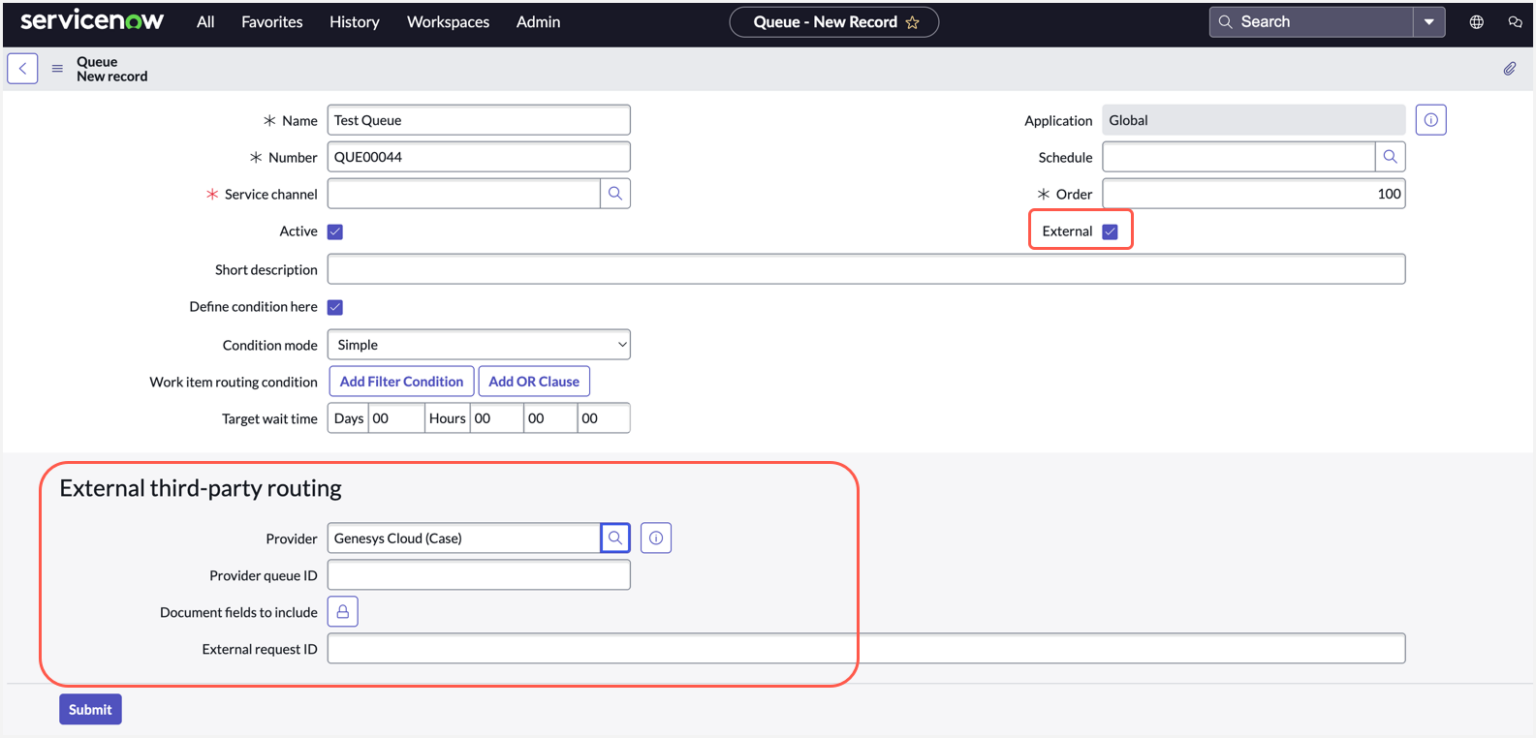This screenshot has width=1536, height=738.
Task: Click the chat Connect icon in header
Action: point(1515,21)
